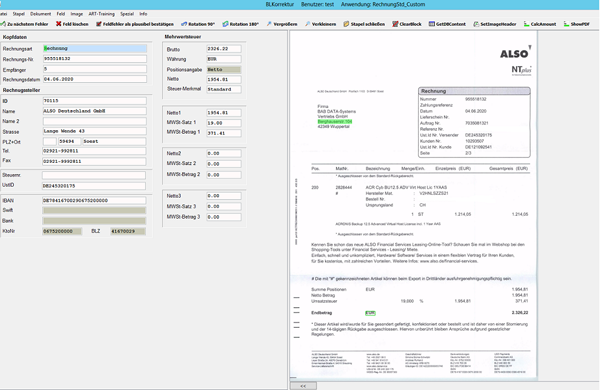Click the Empfänger input field
The image size is (600, 390).
point(95,69)
